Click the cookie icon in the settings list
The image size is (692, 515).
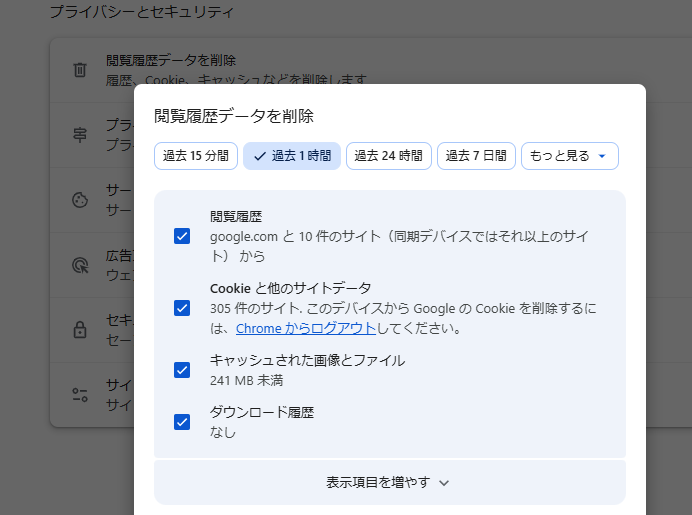click(x=80, y=200)
